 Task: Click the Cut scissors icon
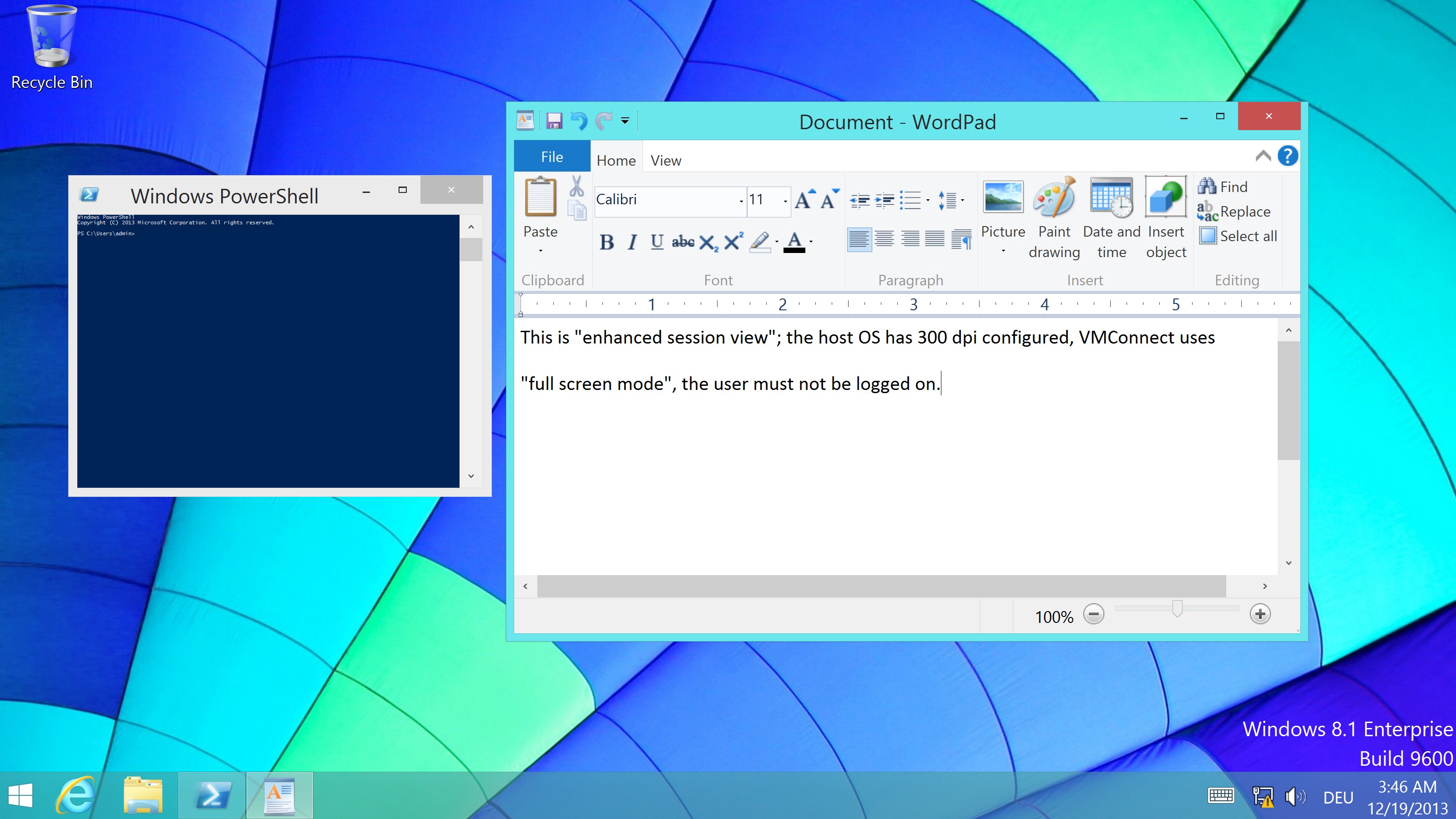pyautogui.click(x=576, y=186)
